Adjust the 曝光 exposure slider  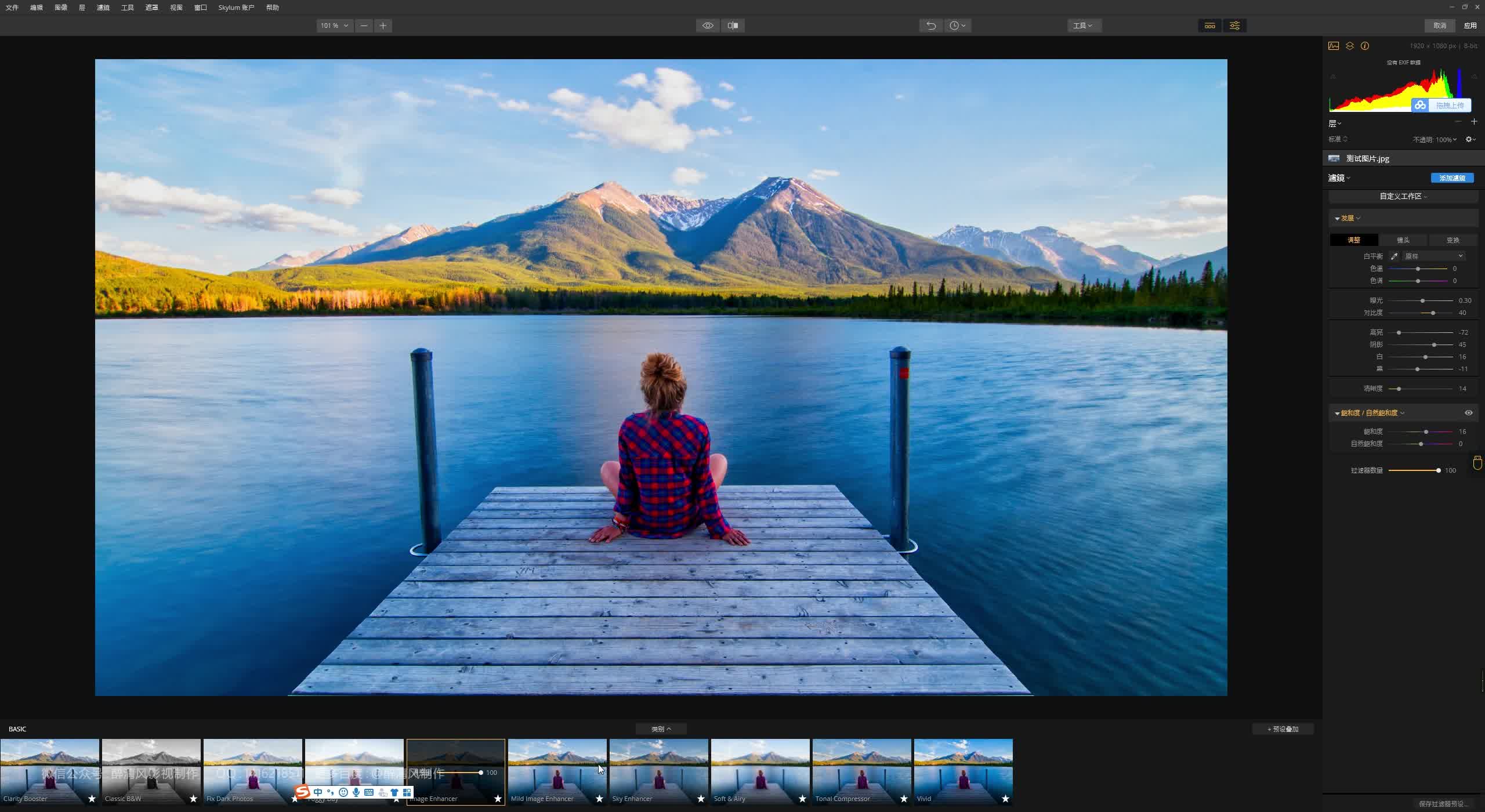point(1422,300)
